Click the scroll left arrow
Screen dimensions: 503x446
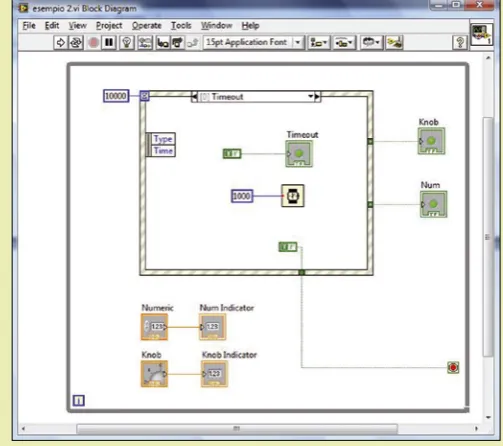pyautogui.click(x=23, y=428)
